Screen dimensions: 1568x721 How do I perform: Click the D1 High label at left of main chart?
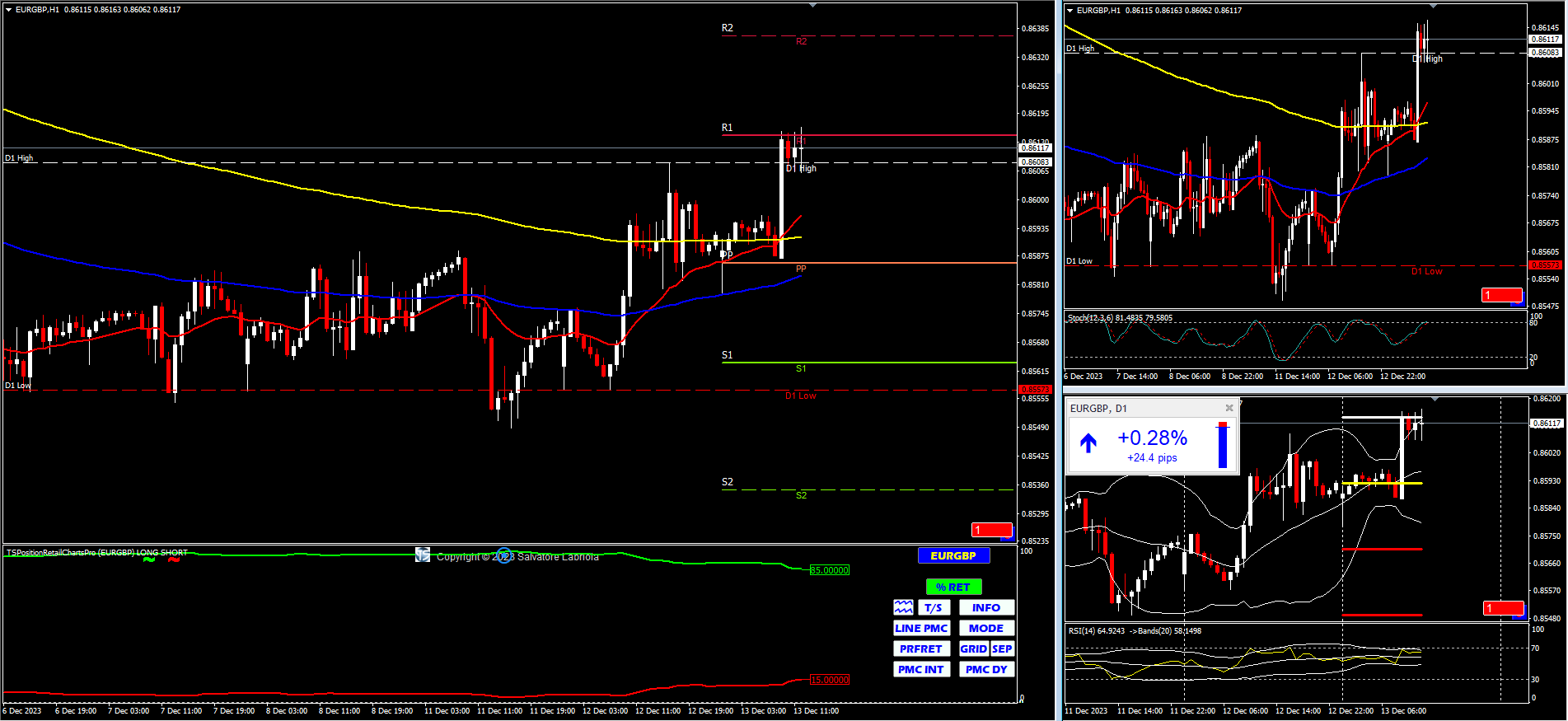click(x=19, y=157)
